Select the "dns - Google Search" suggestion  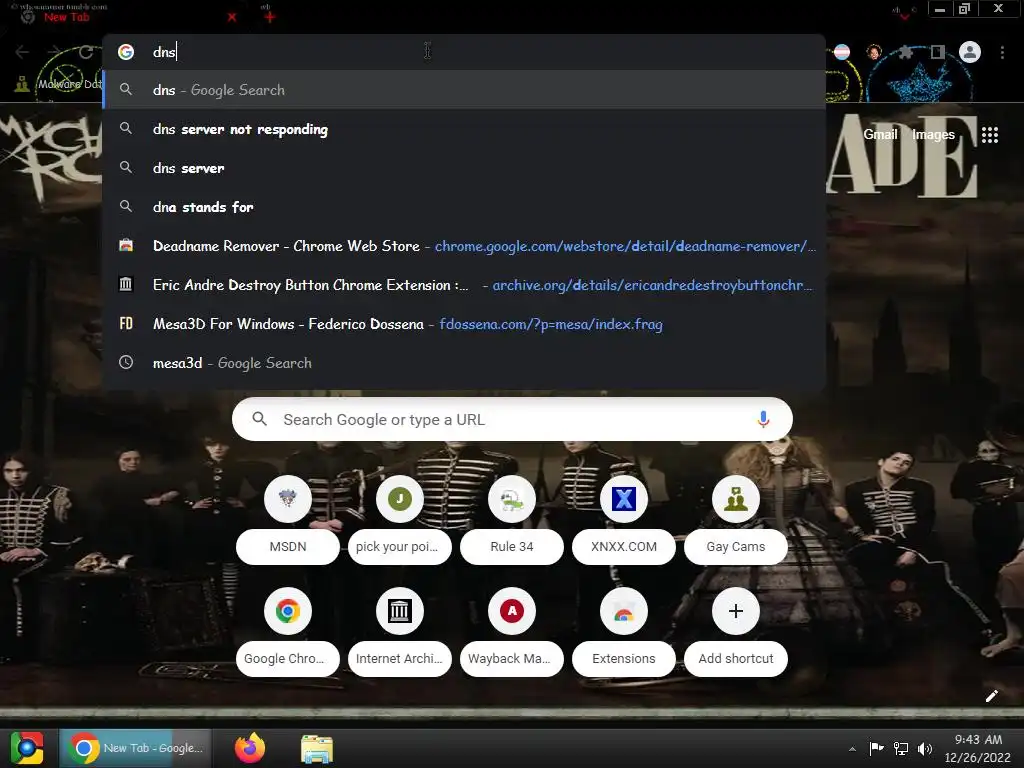[x=464, y=90]
